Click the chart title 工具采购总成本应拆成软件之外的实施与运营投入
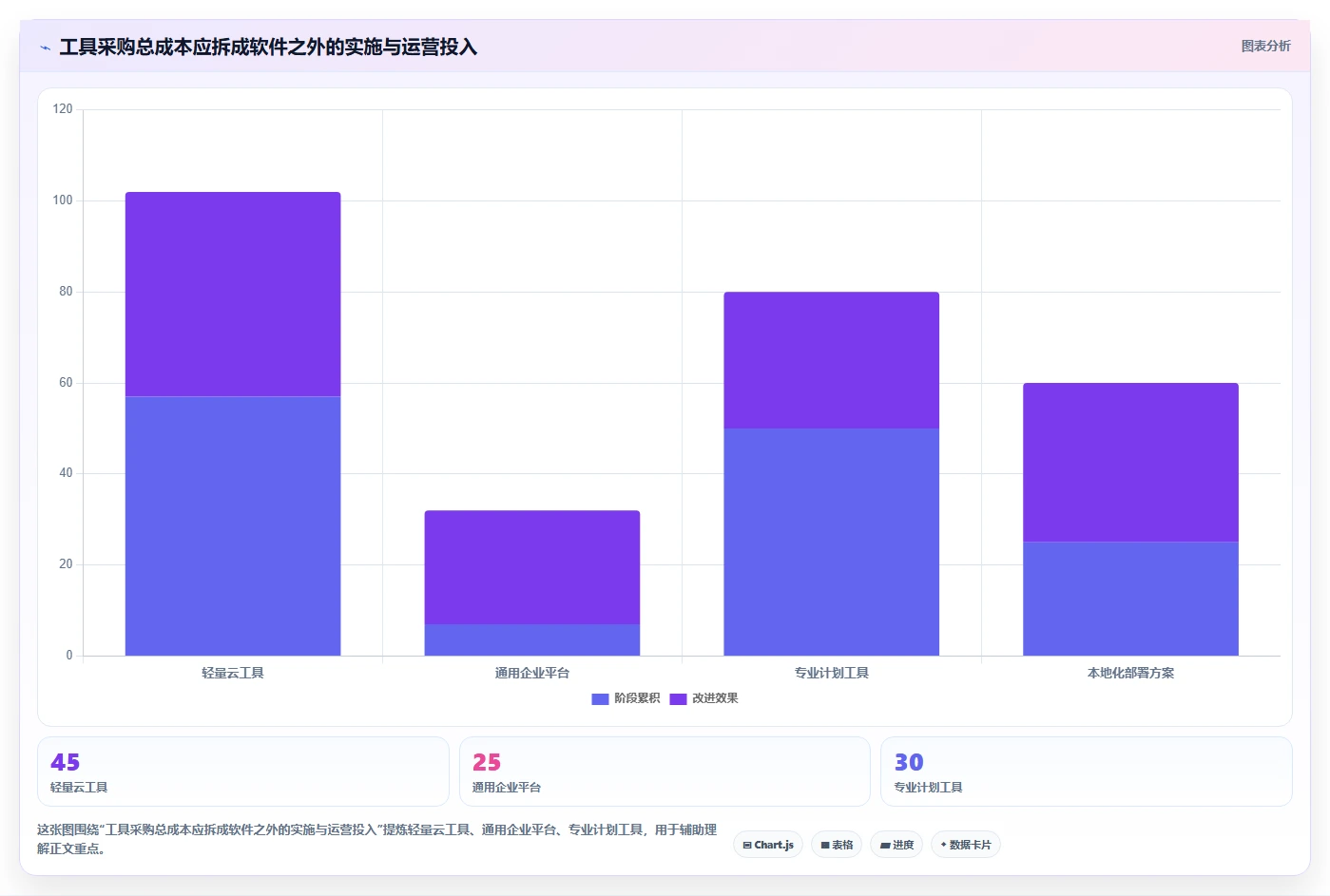The image size is (1330, 896). click(x=268, y=48)
